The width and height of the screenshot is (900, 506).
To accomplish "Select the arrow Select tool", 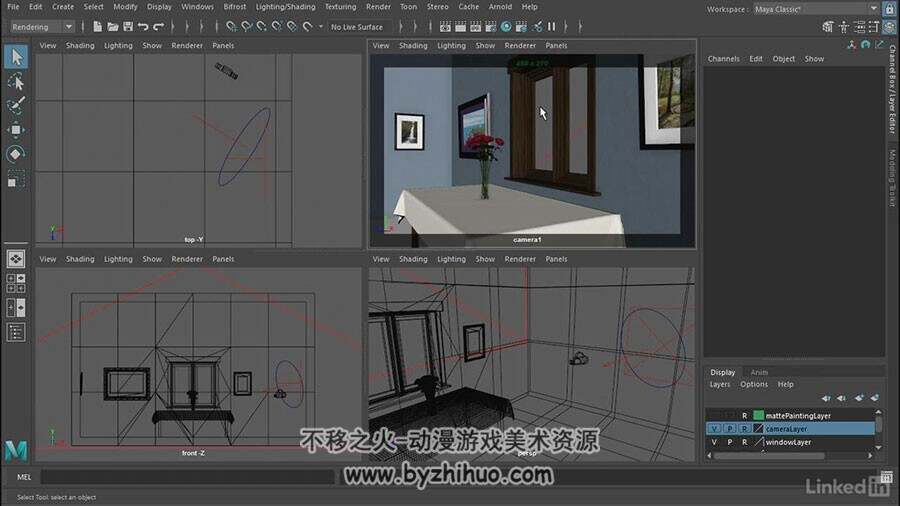I will tap(16, 57).
